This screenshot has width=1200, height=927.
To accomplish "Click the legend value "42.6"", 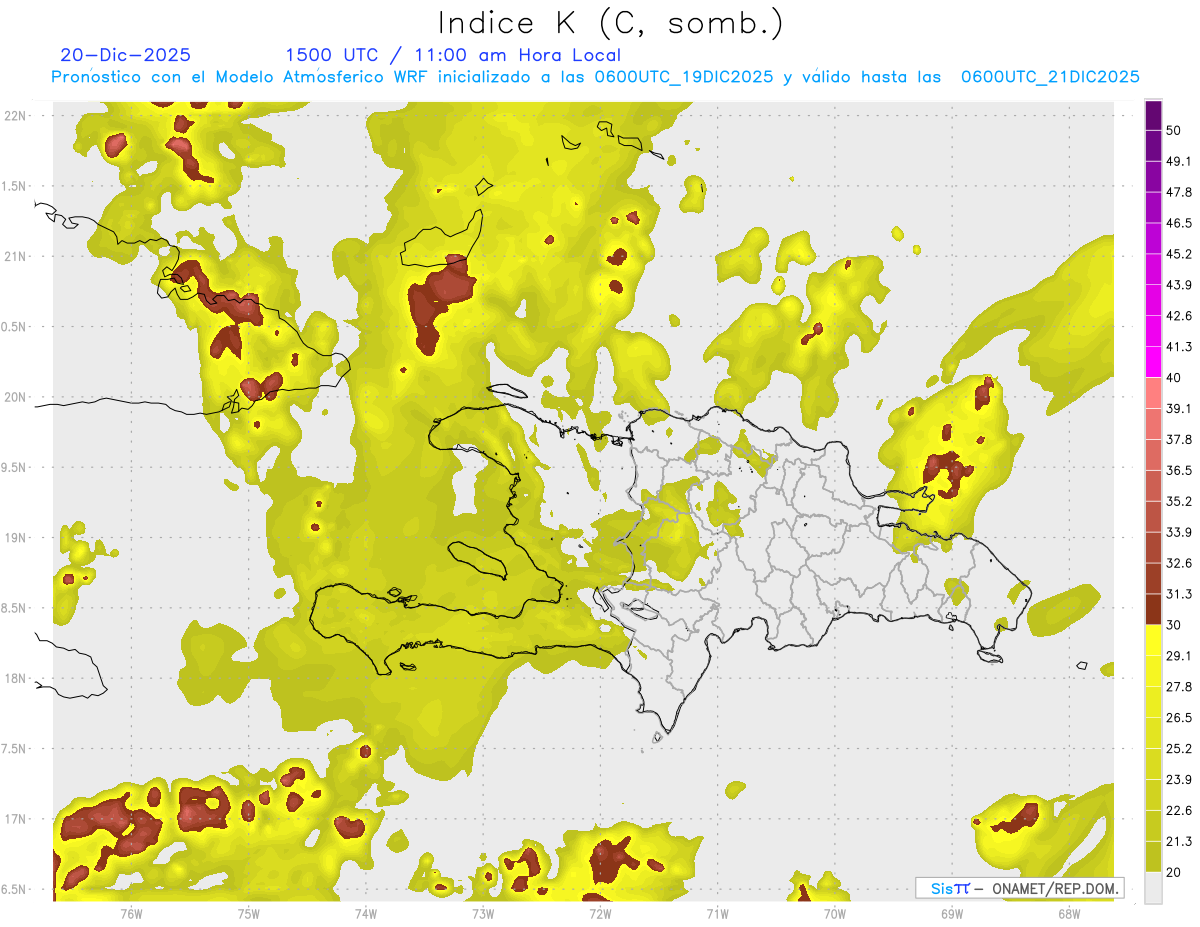I will coord(1180,316).
